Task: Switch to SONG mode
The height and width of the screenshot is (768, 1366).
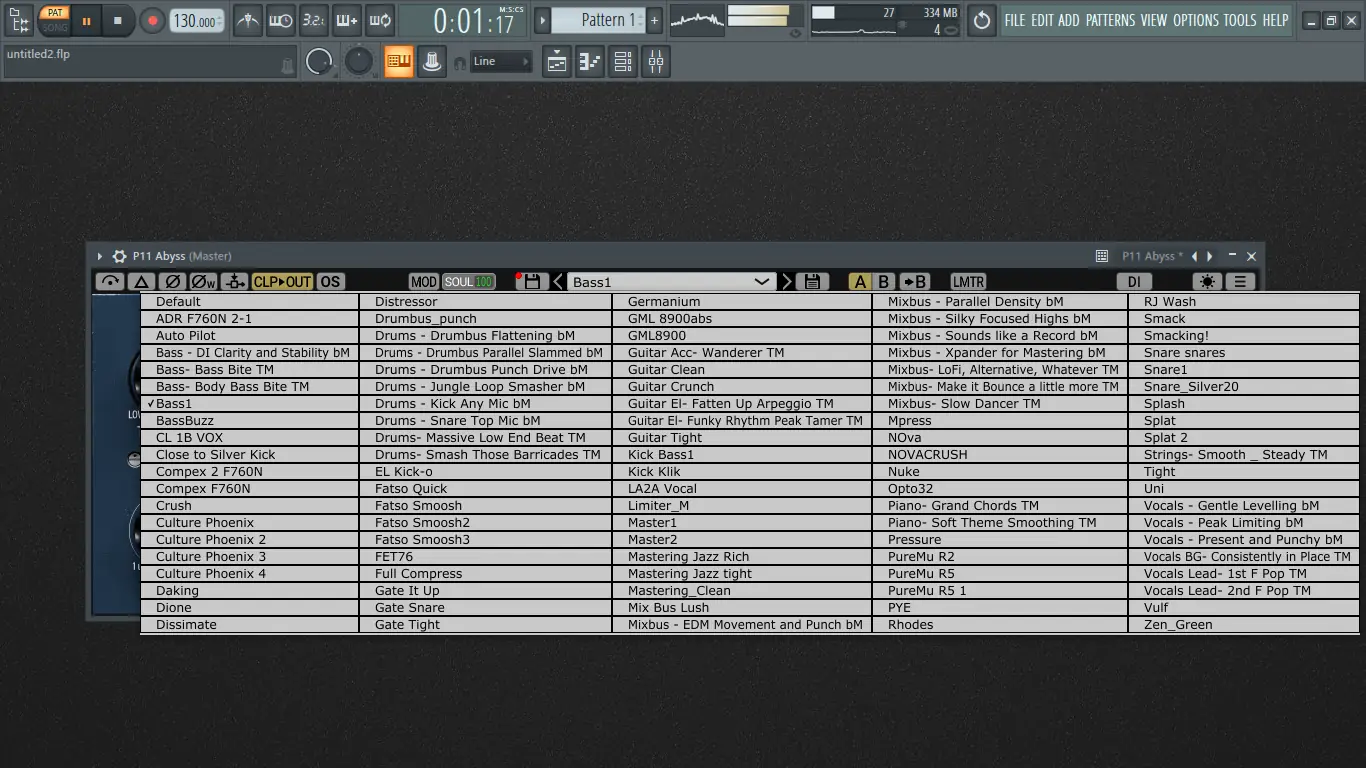Action: [x=55, y=27]
